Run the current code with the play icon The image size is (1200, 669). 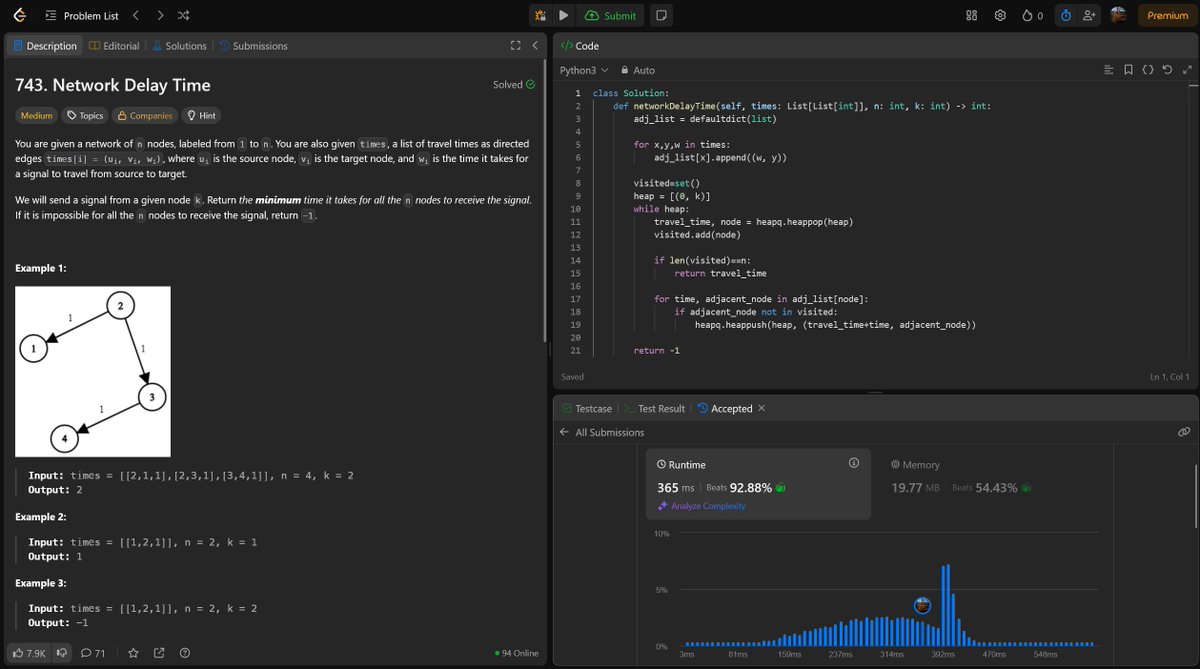click(x=563, y=15)
